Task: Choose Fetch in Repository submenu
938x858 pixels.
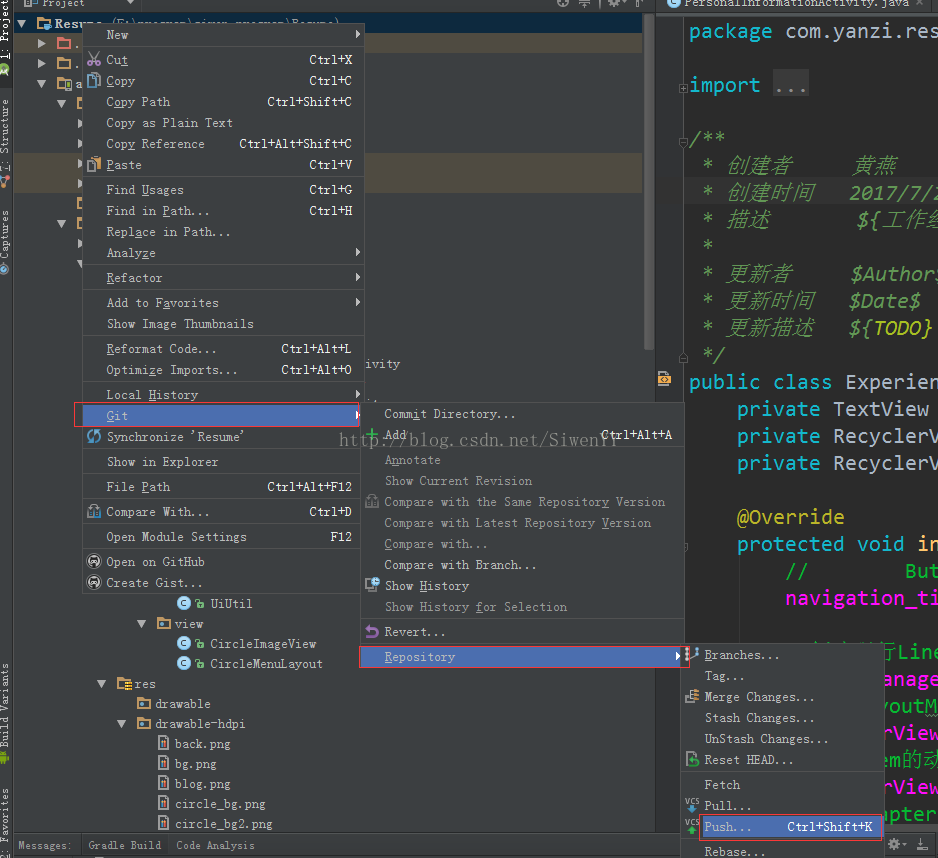Action: (782, 784)
